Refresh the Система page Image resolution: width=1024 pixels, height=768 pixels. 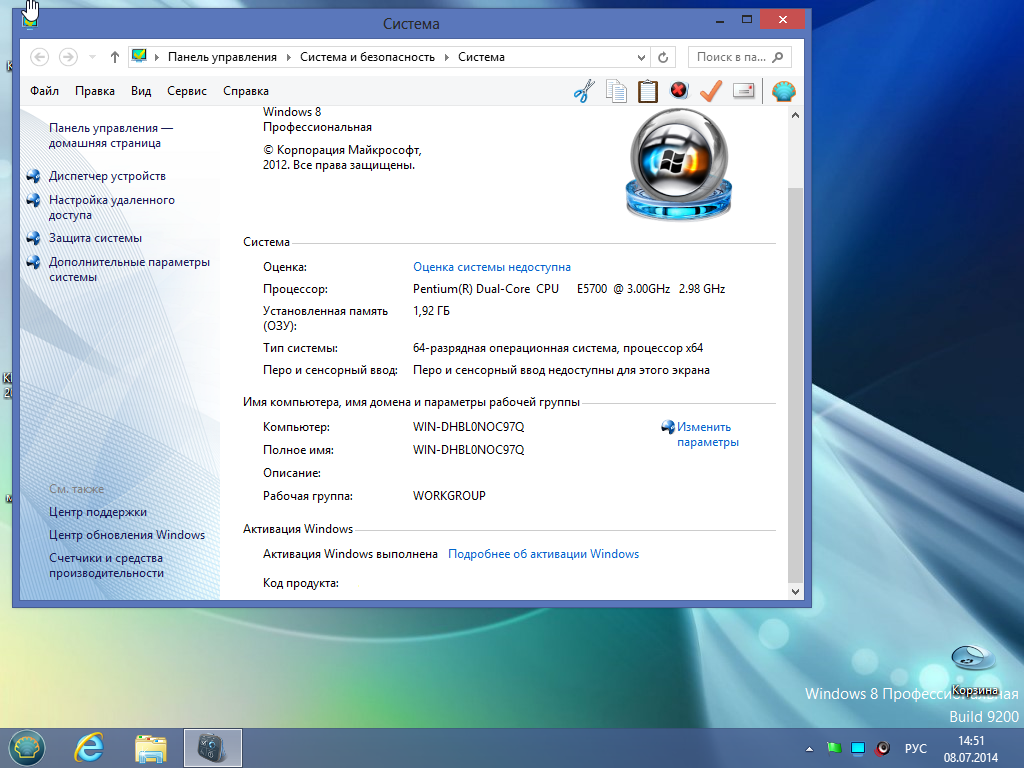pos(663,57)
